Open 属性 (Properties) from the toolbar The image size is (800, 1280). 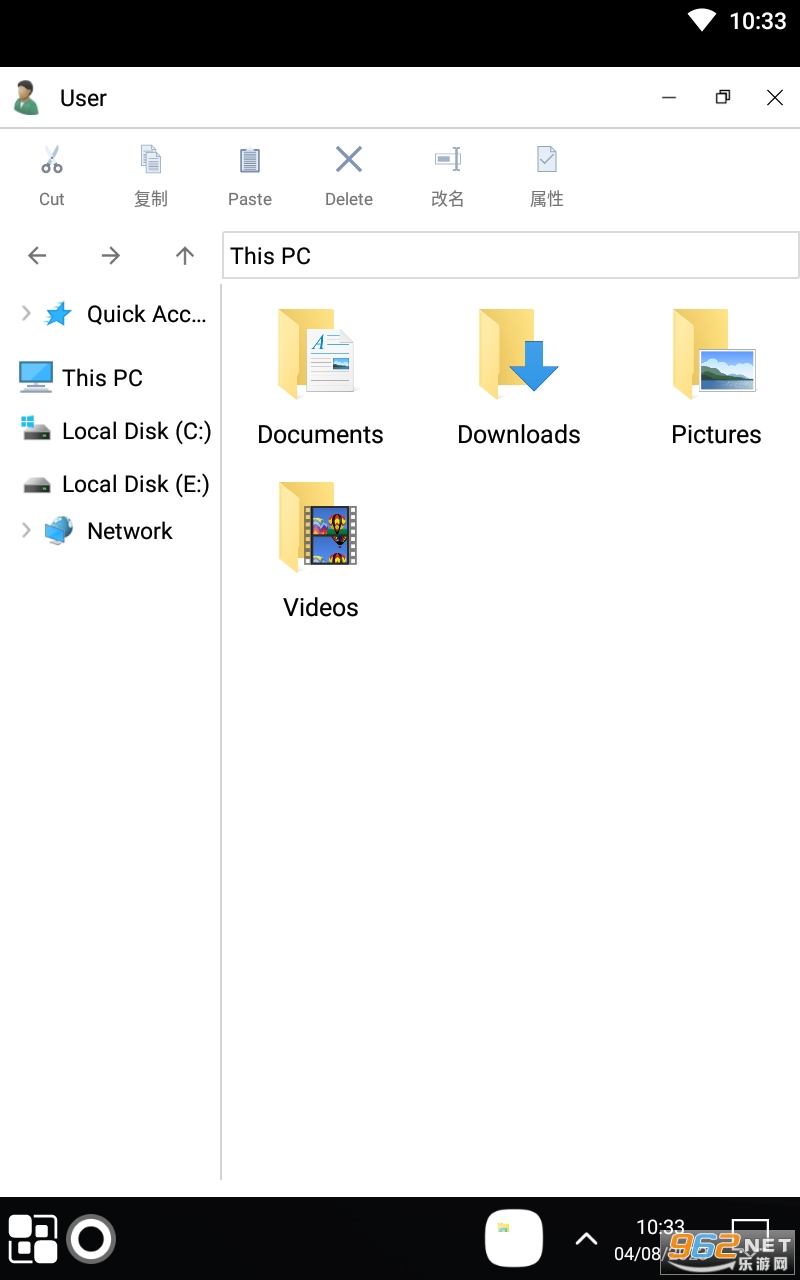pos(546,160)
